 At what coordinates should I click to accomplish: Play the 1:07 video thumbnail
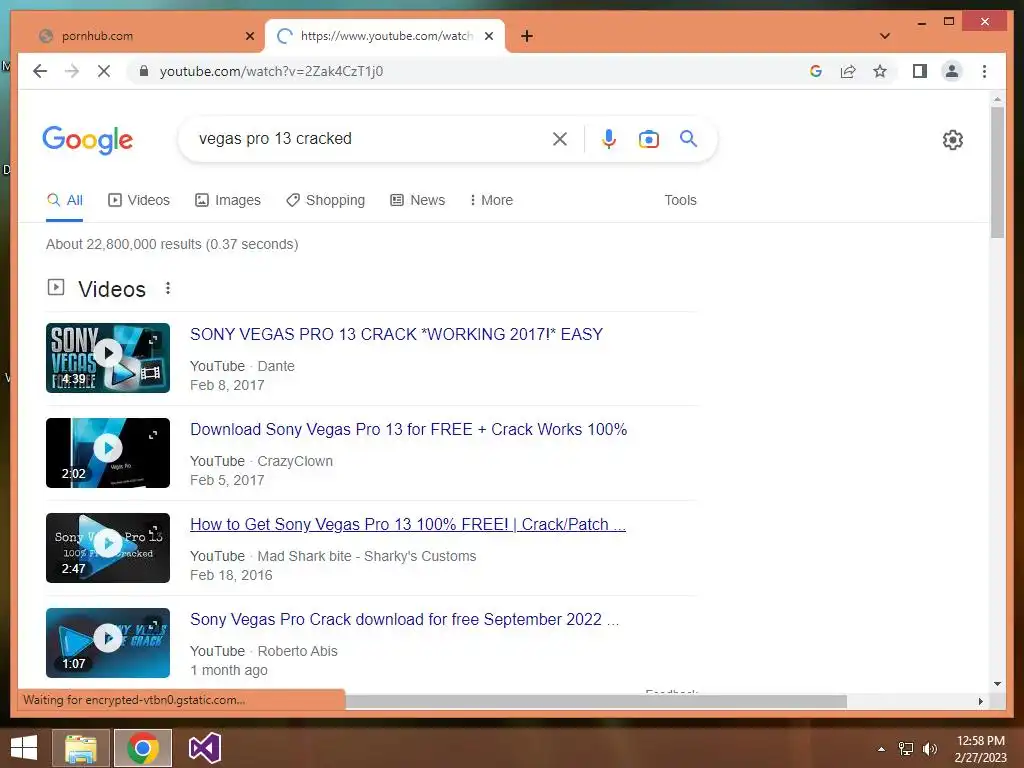[x=108, y=643]
